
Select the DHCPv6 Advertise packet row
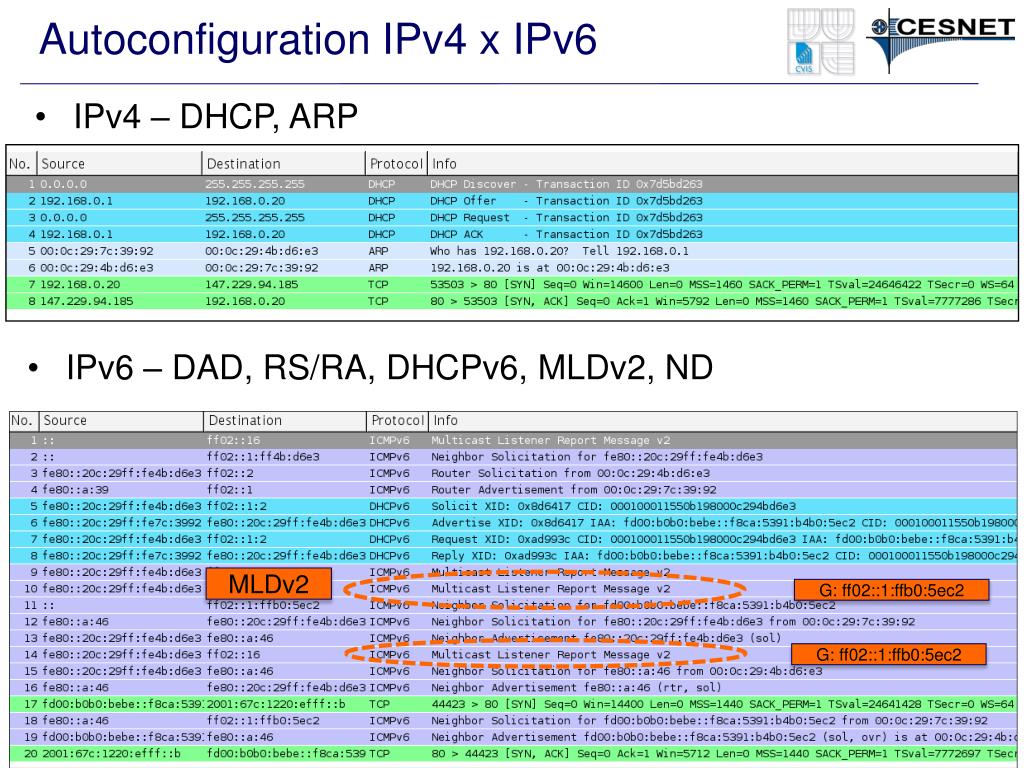[x=513, y=523]
